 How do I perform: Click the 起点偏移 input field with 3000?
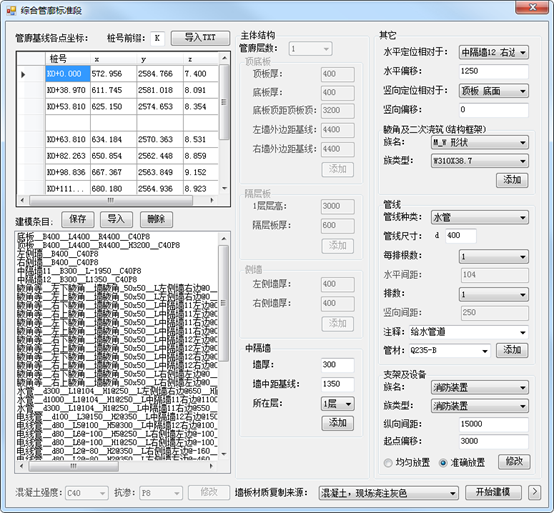[x=494, y=441]
